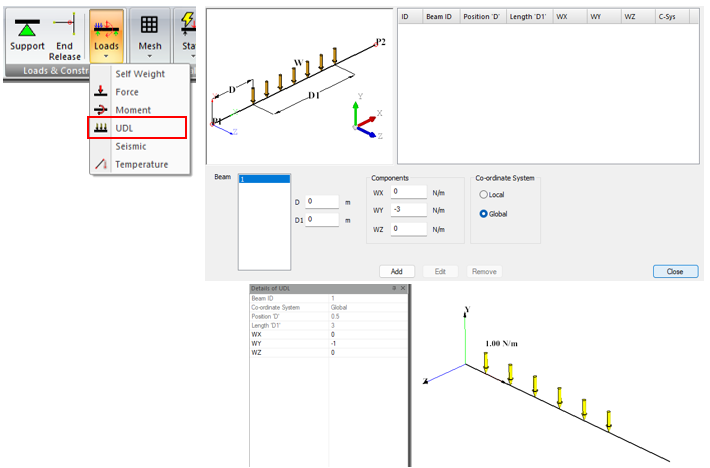Choose the Moment load icon
The height and width of the screenshot is (468, 710).
(100, 110)
